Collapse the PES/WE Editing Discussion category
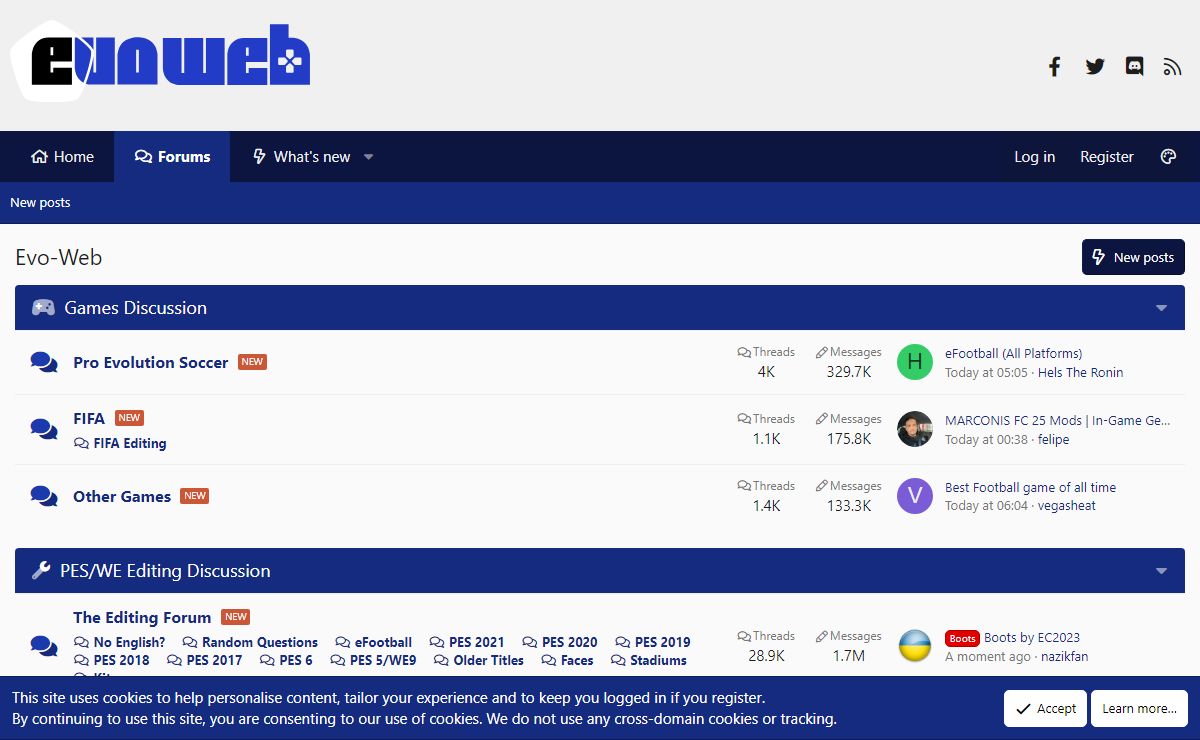The image size is (1200, 740). pos(1162,571)
